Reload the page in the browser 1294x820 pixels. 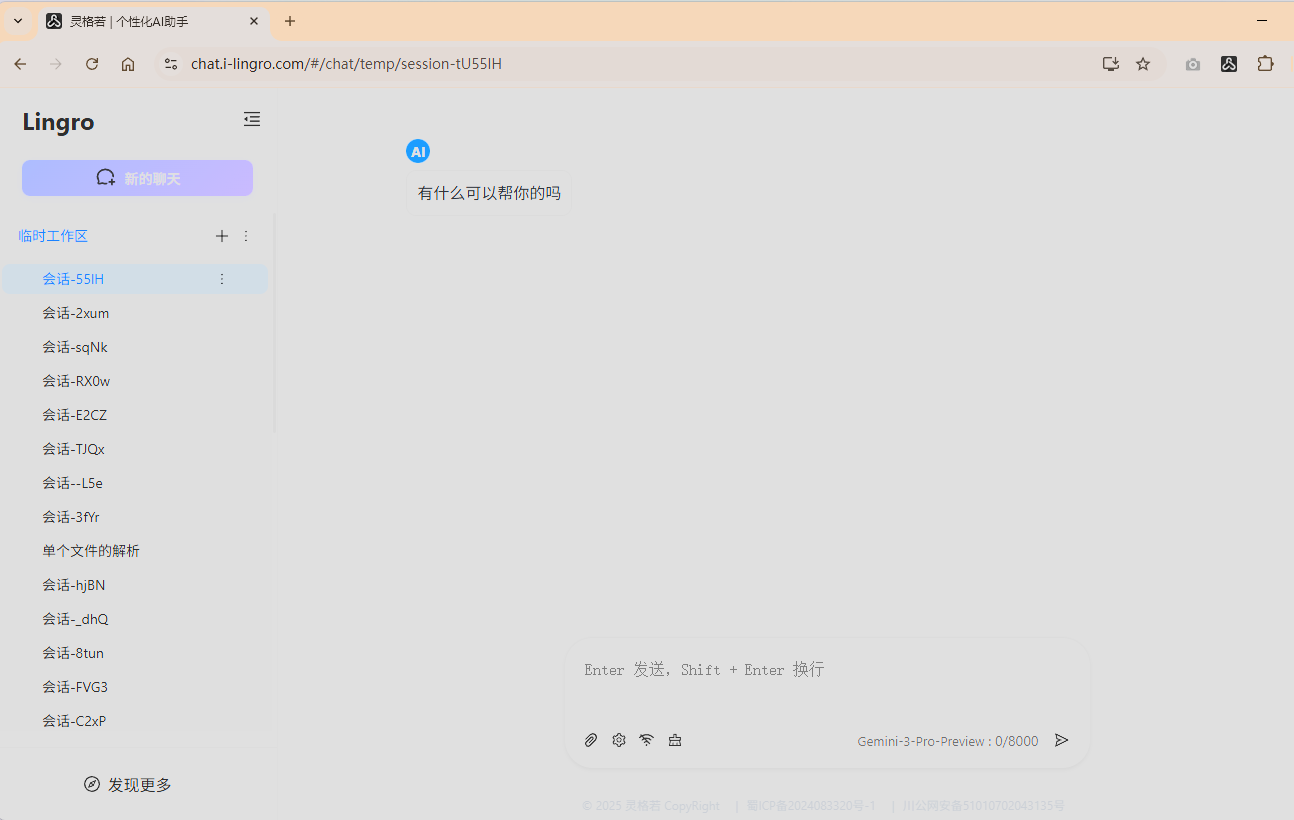coord(92,64)
